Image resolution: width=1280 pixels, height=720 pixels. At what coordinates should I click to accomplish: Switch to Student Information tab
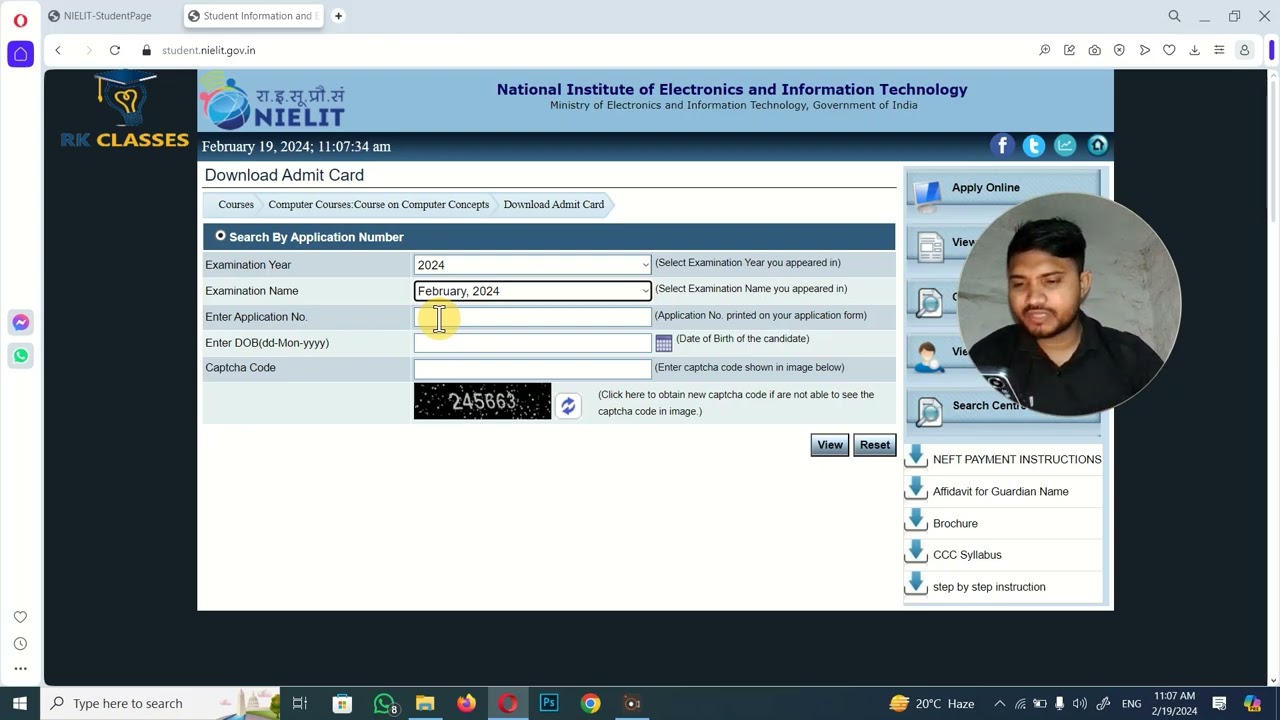(254, 16)
